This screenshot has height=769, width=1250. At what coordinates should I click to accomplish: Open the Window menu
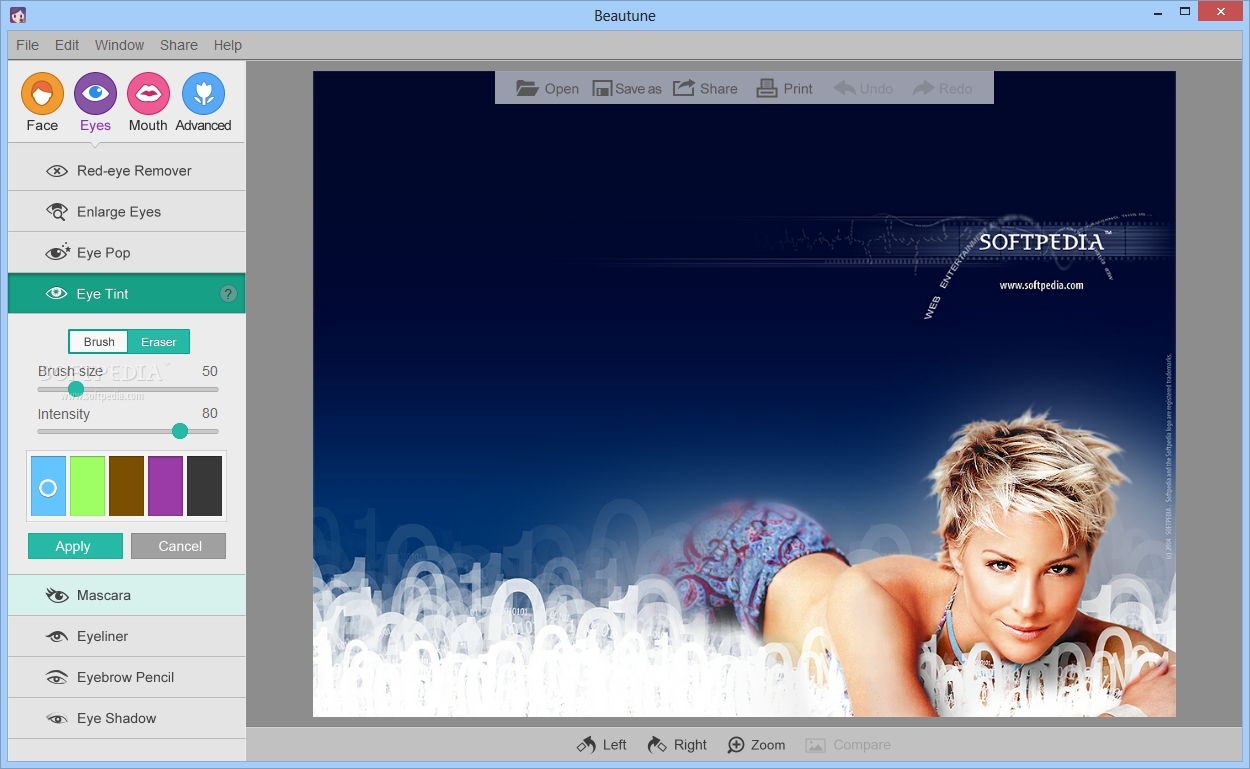119,45
